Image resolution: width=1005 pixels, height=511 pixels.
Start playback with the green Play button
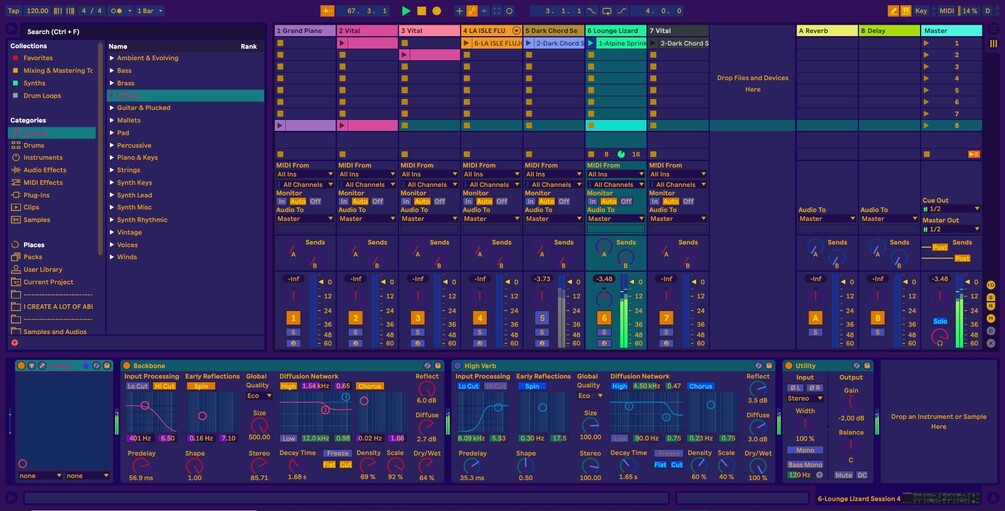click(406, 11)
